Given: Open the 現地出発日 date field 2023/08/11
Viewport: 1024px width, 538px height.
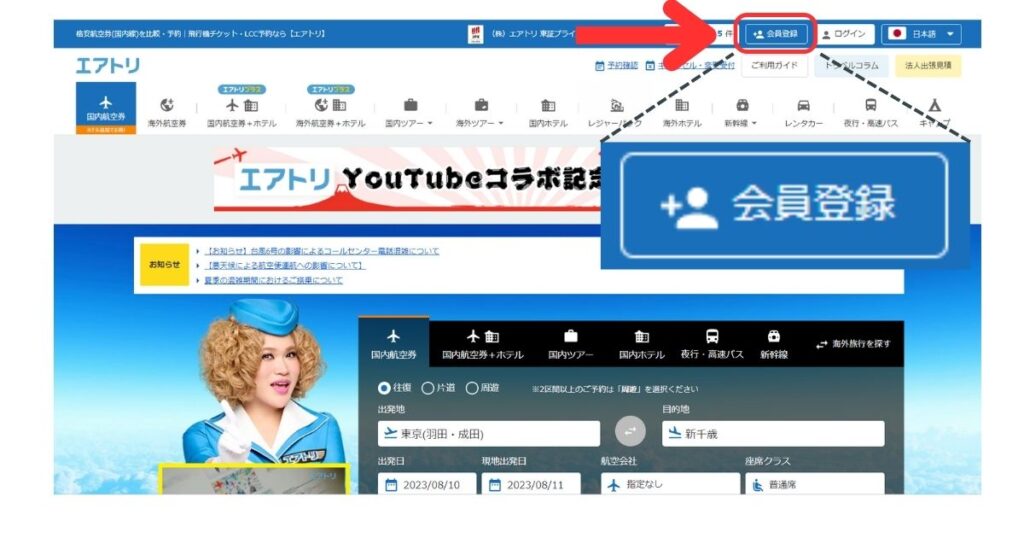Looking at the screenshot, I should click(x=531, y=484).
